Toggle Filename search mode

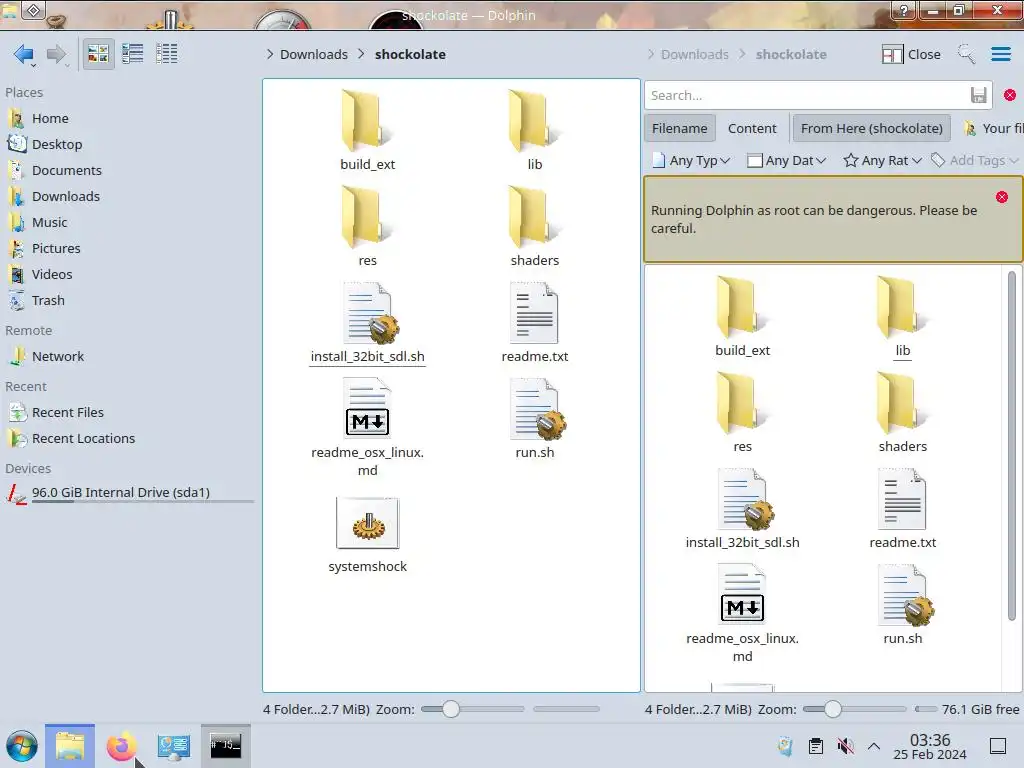tap(679, 128)
